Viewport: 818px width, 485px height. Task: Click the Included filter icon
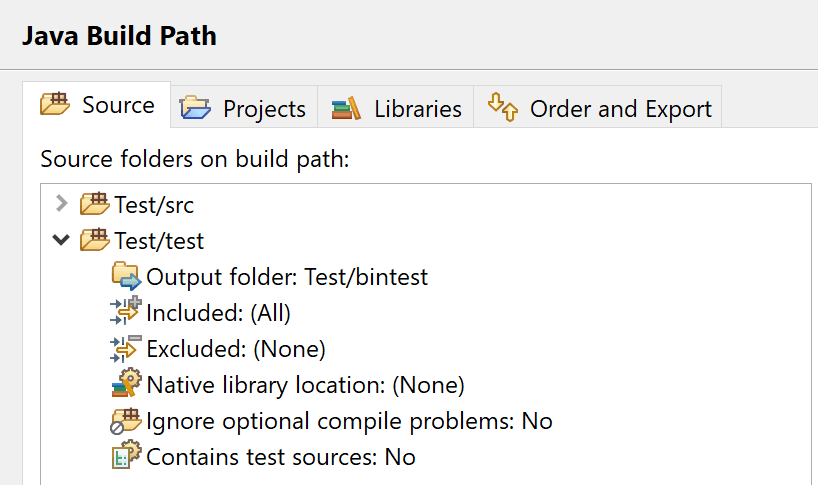(126, 311)
